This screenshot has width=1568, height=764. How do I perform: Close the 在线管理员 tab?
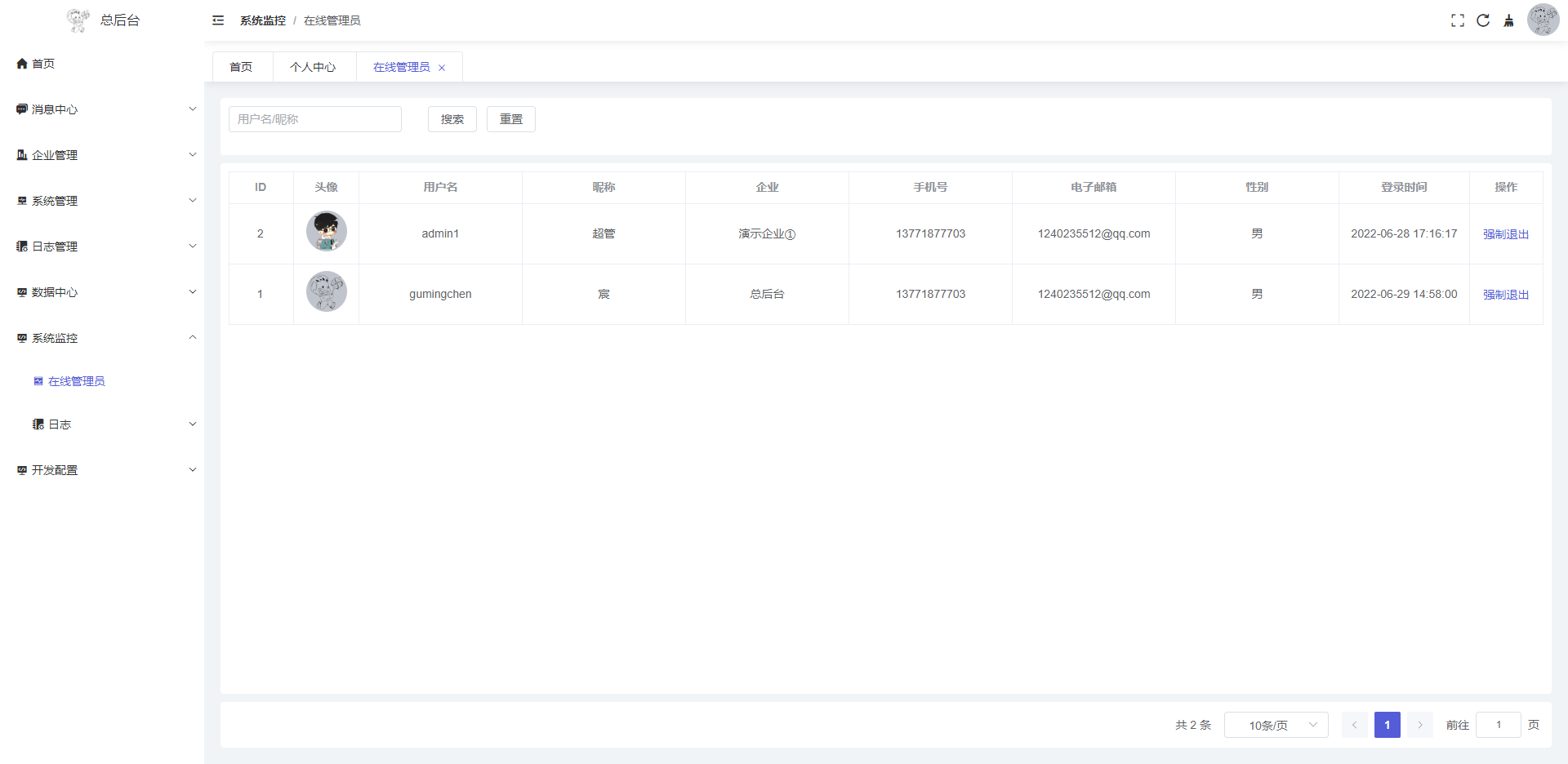442,68
